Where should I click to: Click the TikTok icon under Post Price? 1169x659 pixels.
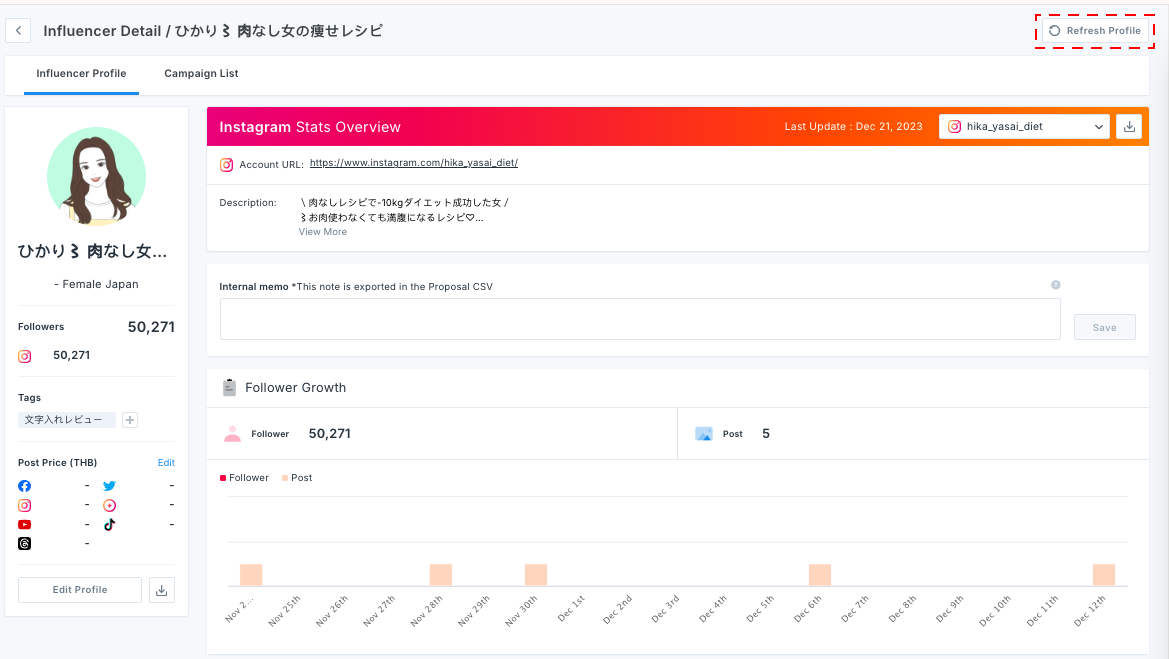coord(110,525)
